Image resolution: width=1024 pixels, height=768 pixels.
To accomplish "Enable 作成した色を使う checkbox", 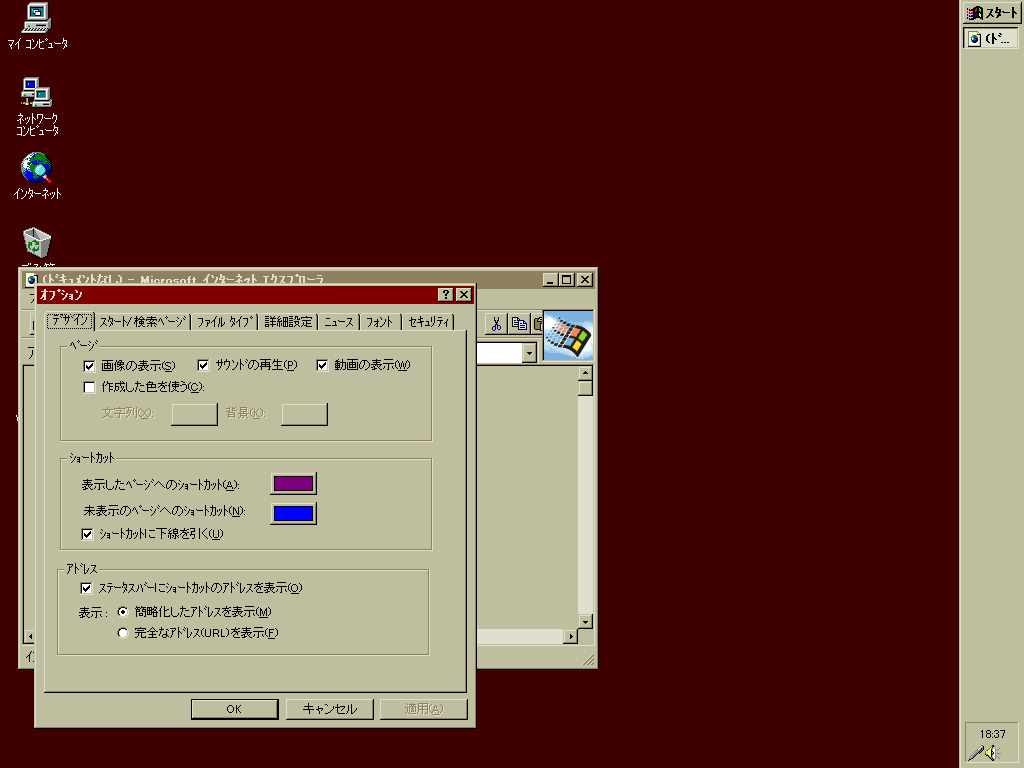I will 90,386.
